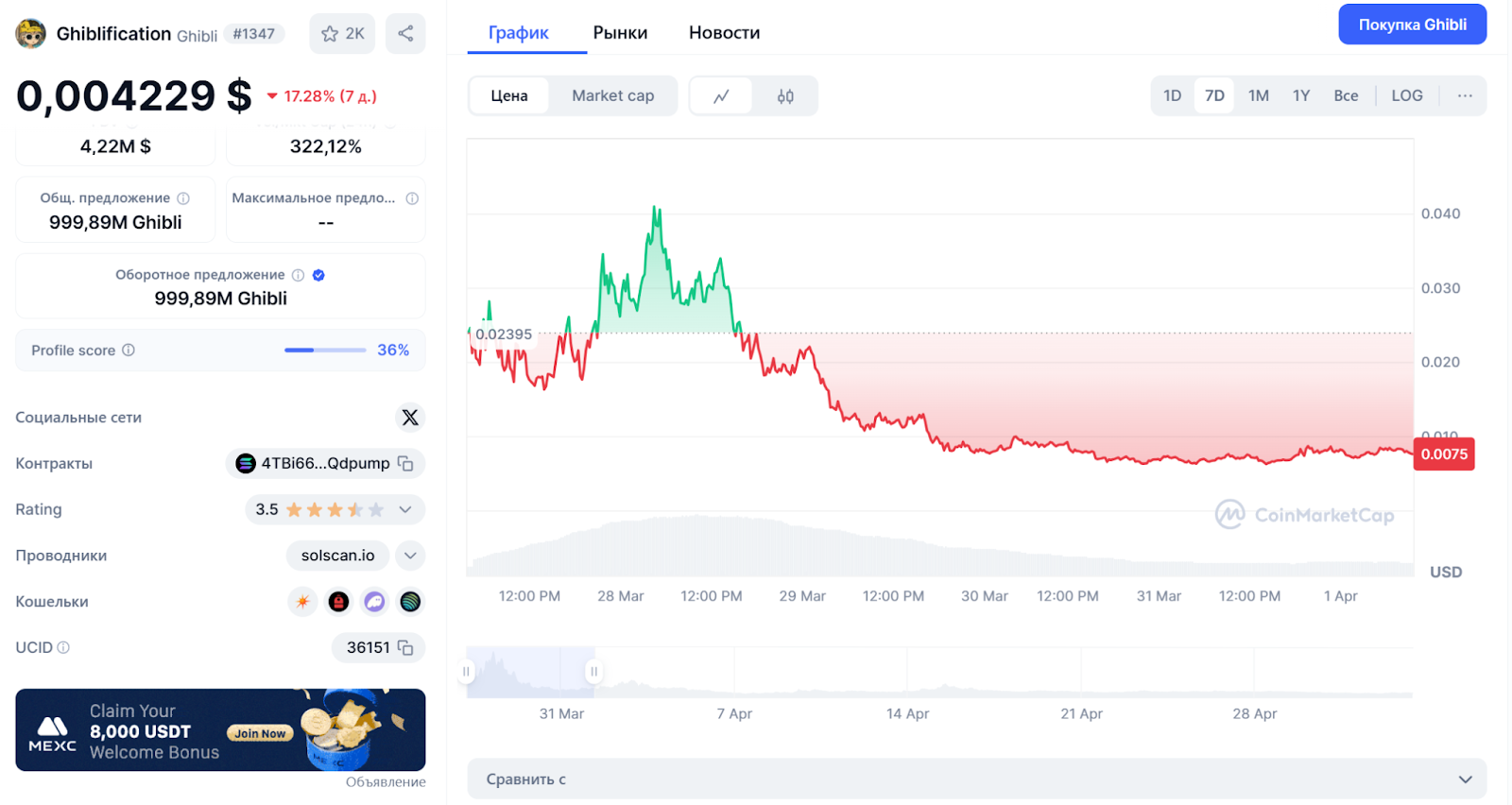
Task: Open the Рынки tab
Action: [x=620, y=33]
